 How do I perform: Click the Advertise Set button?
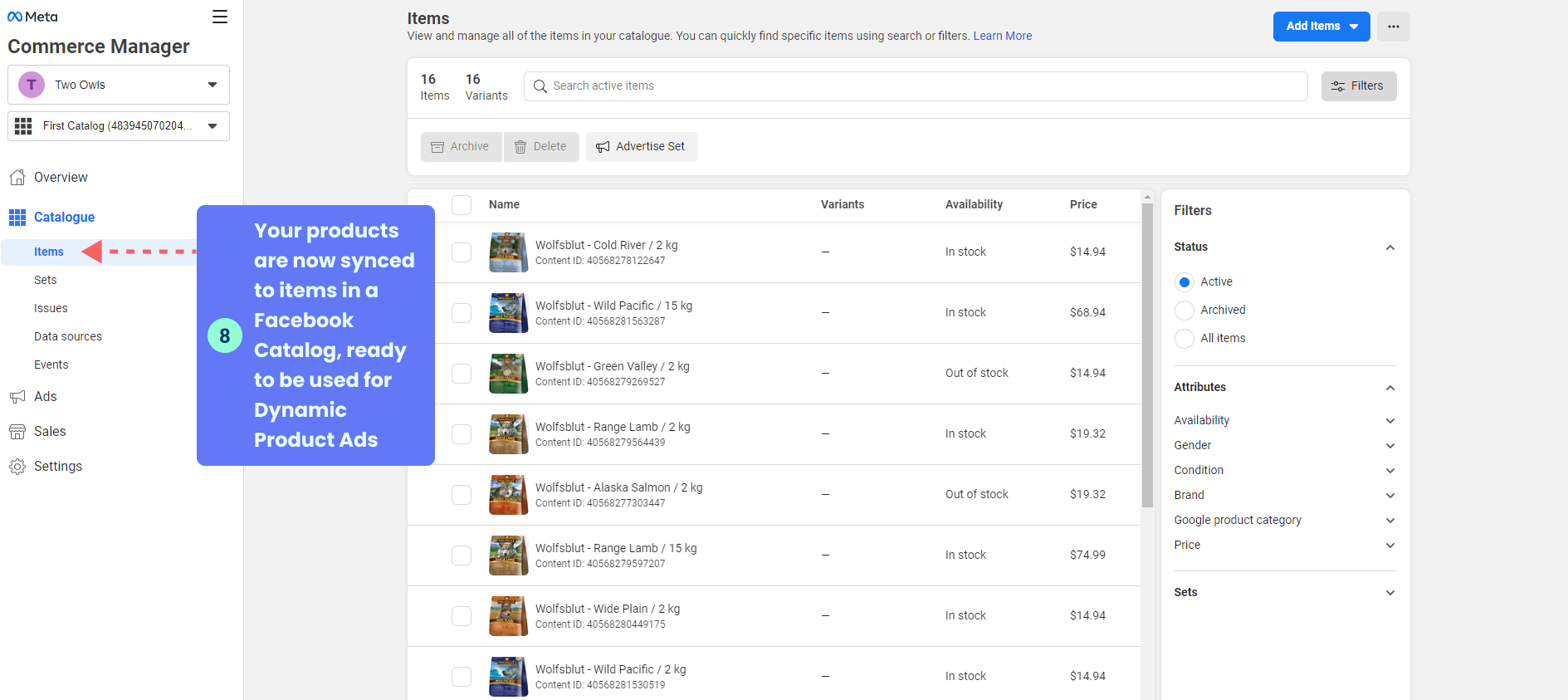tap(642, 147)
